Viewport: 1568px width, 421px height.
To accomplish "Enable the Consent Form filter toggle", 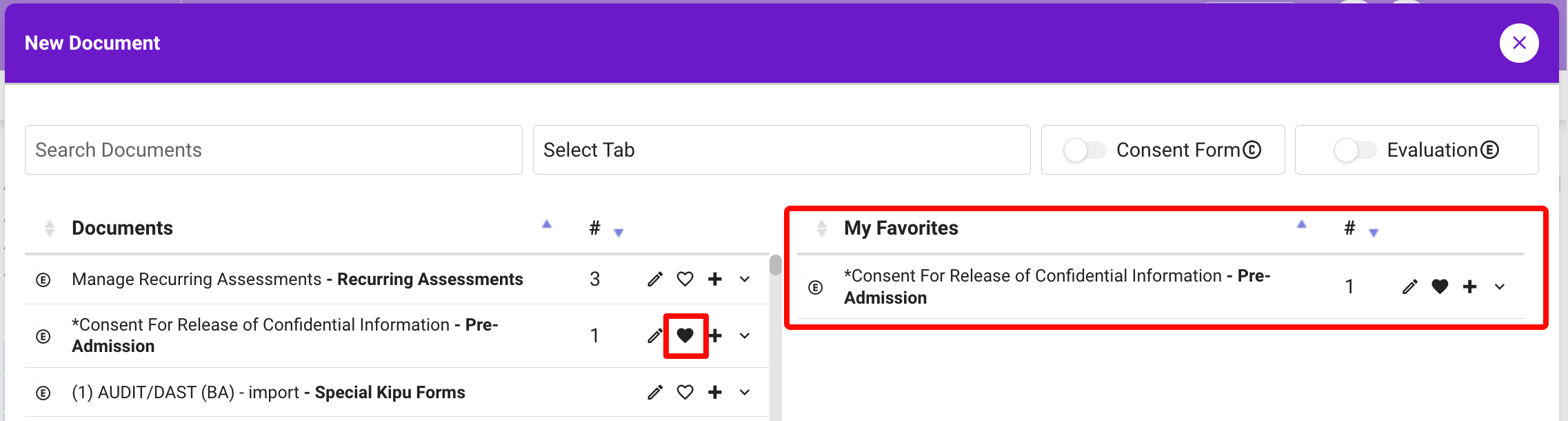I will (1085, 150).
